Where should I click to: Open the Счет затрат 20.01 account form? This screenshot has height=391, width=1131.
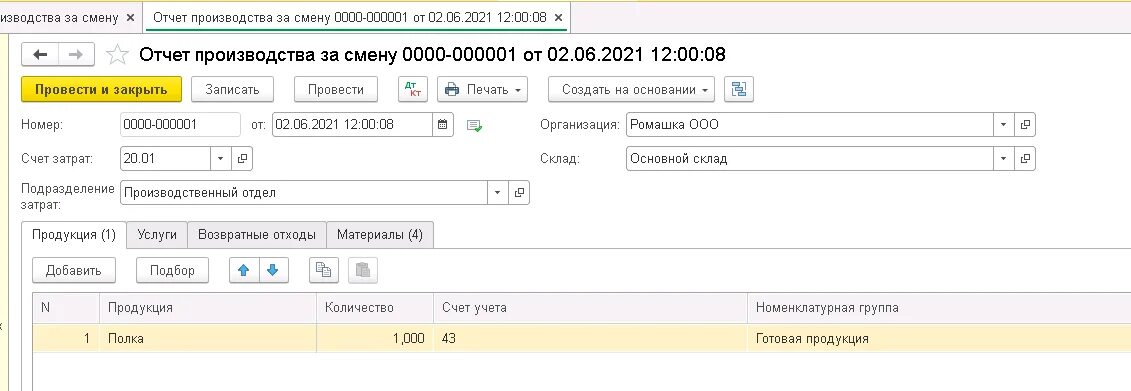pos(242,159)
